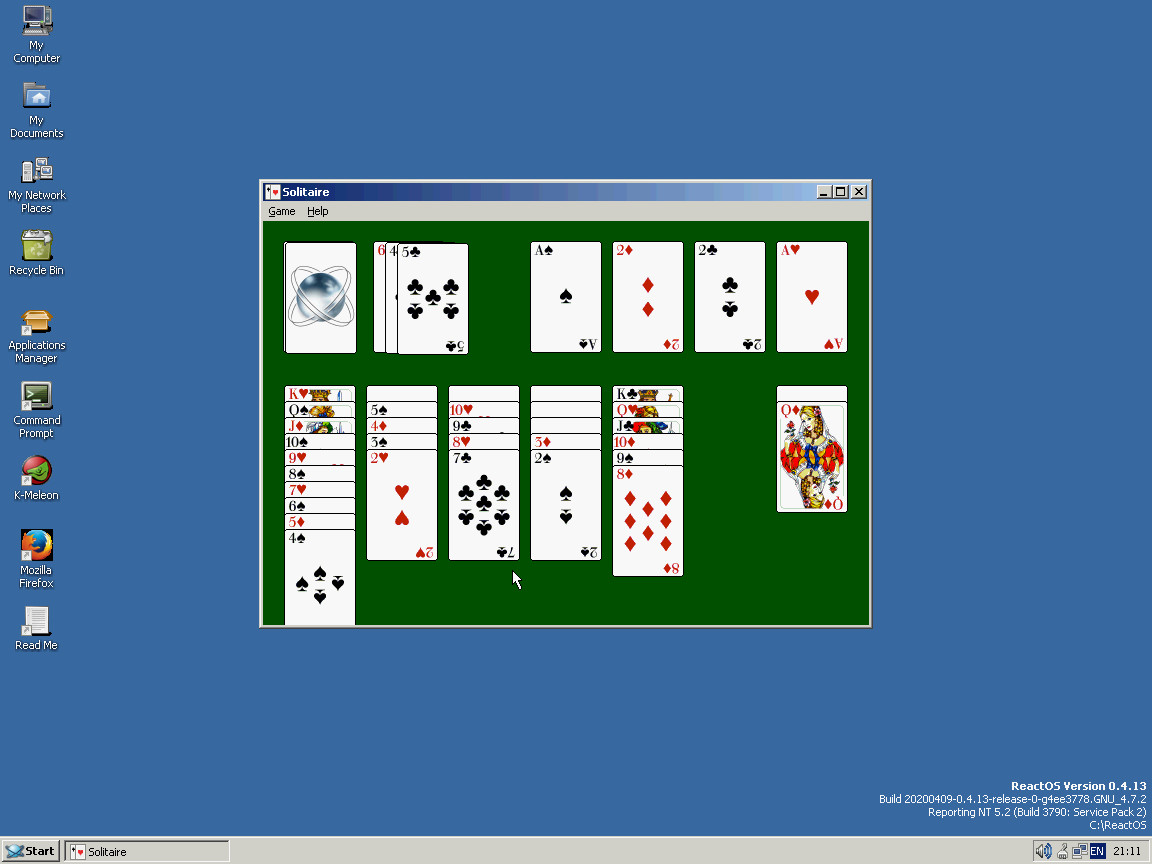Screen dimensions: 1152x864
Task: Click the EN language indicator
Action: 1097,851
